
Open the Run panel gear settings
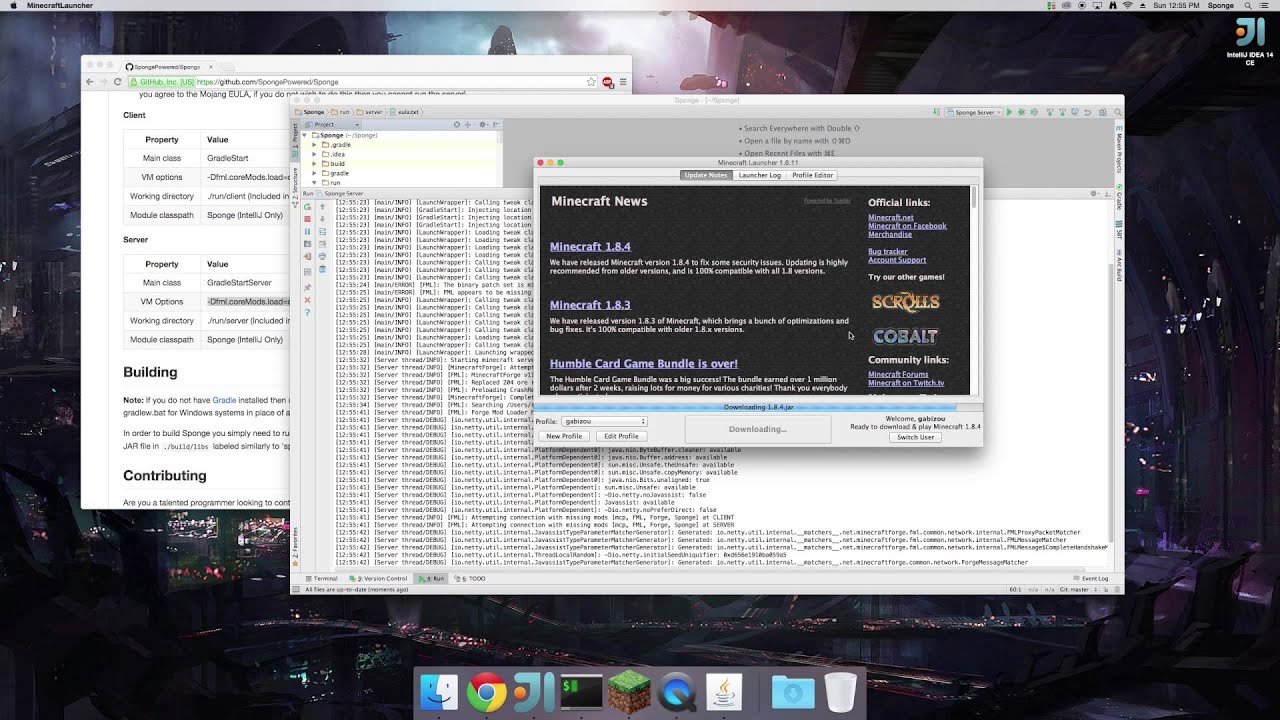click(1094, 193)
